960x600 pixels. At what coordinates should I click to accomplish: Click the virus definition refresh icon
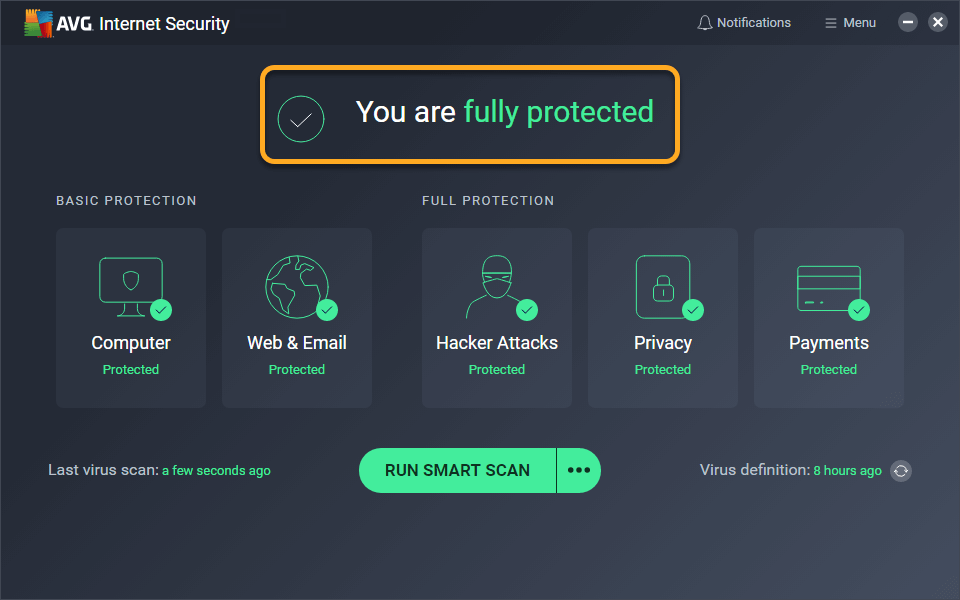[900, 470]
